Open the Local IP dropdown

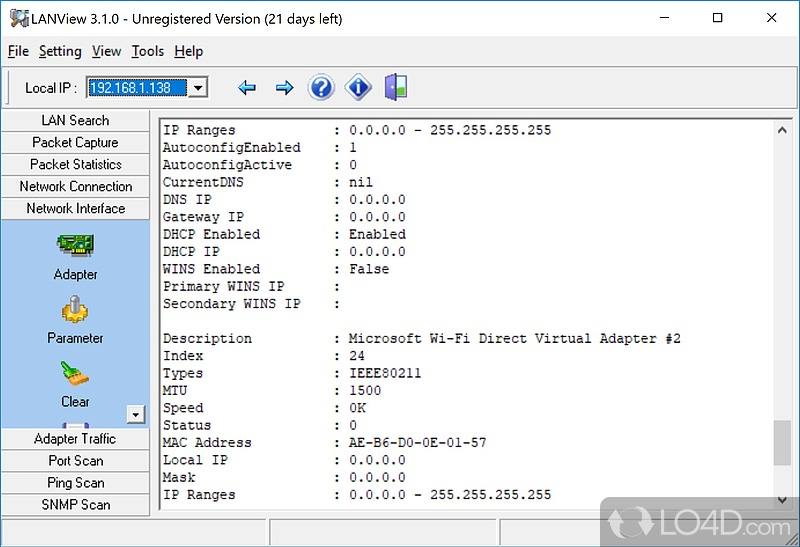click(x=198, y=88)
